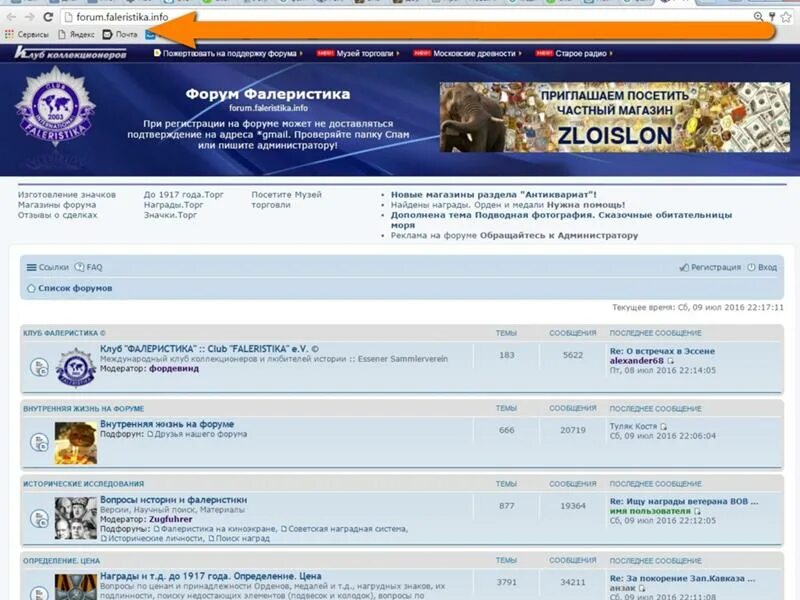The height and width of the screenshot is (600, 800).
Task: Open Вопросы истории и фалеристики forum
Action: (173, 500)
